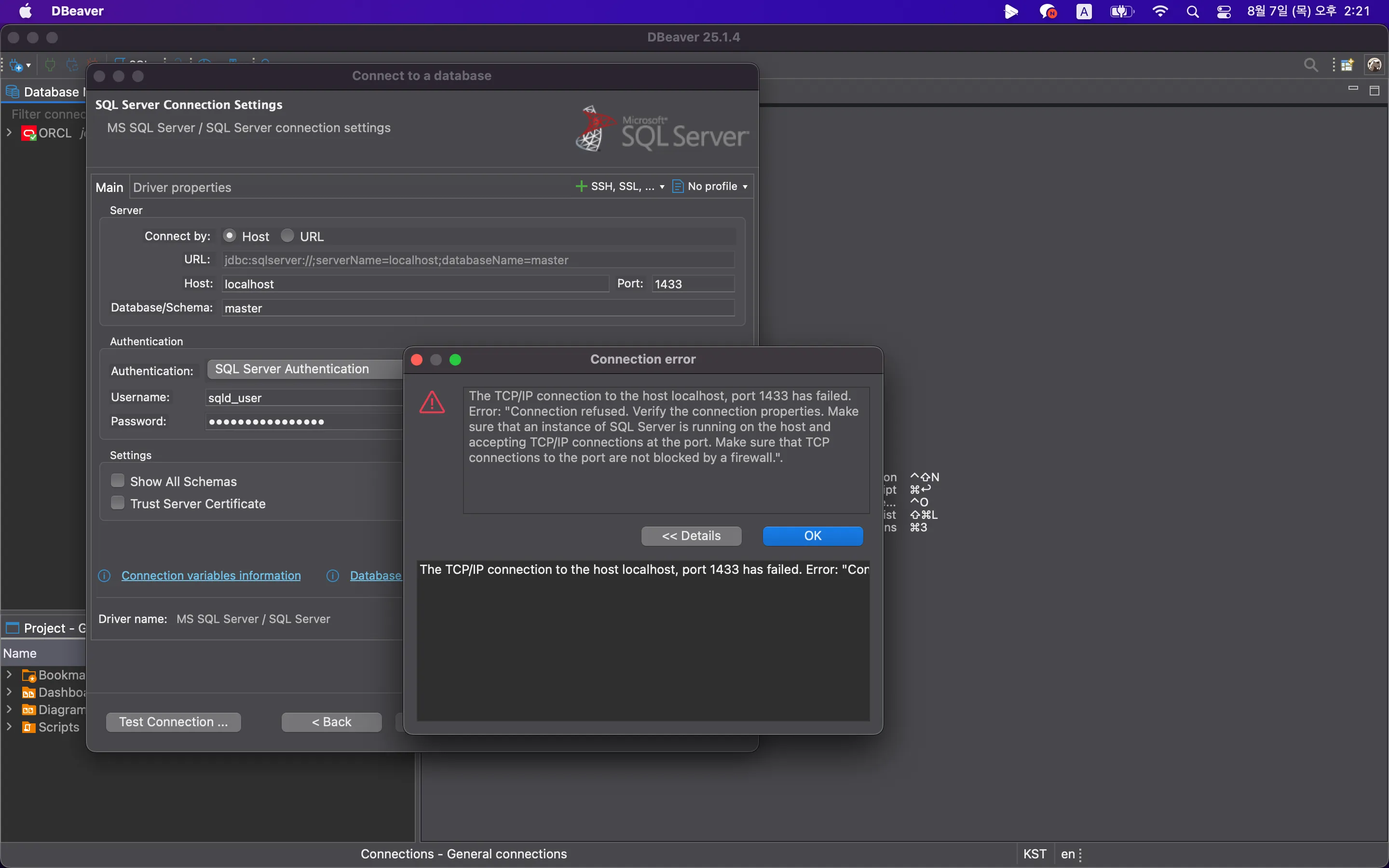Screen dimensions: 1389x868
Task: Click the red warning triangle icon
Action: [432, 403]
